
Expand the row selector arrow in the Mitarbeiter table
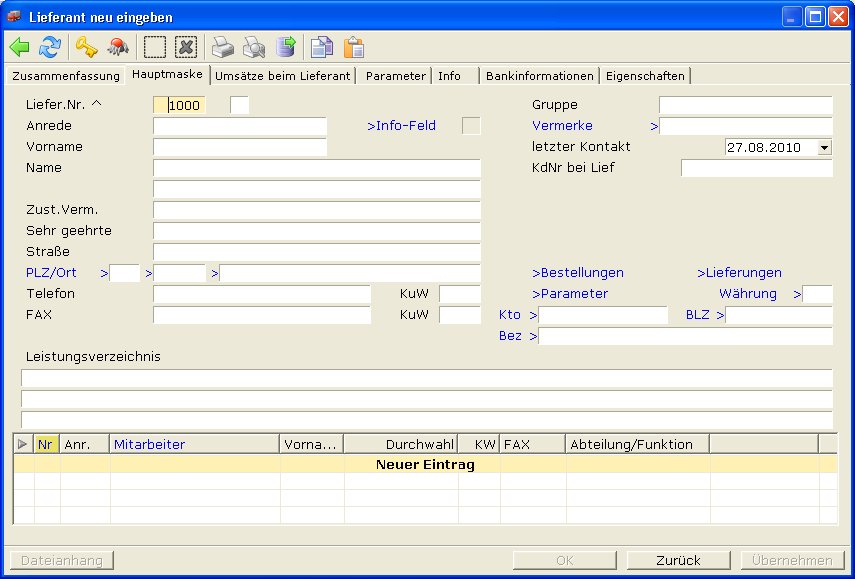point(23,444)
